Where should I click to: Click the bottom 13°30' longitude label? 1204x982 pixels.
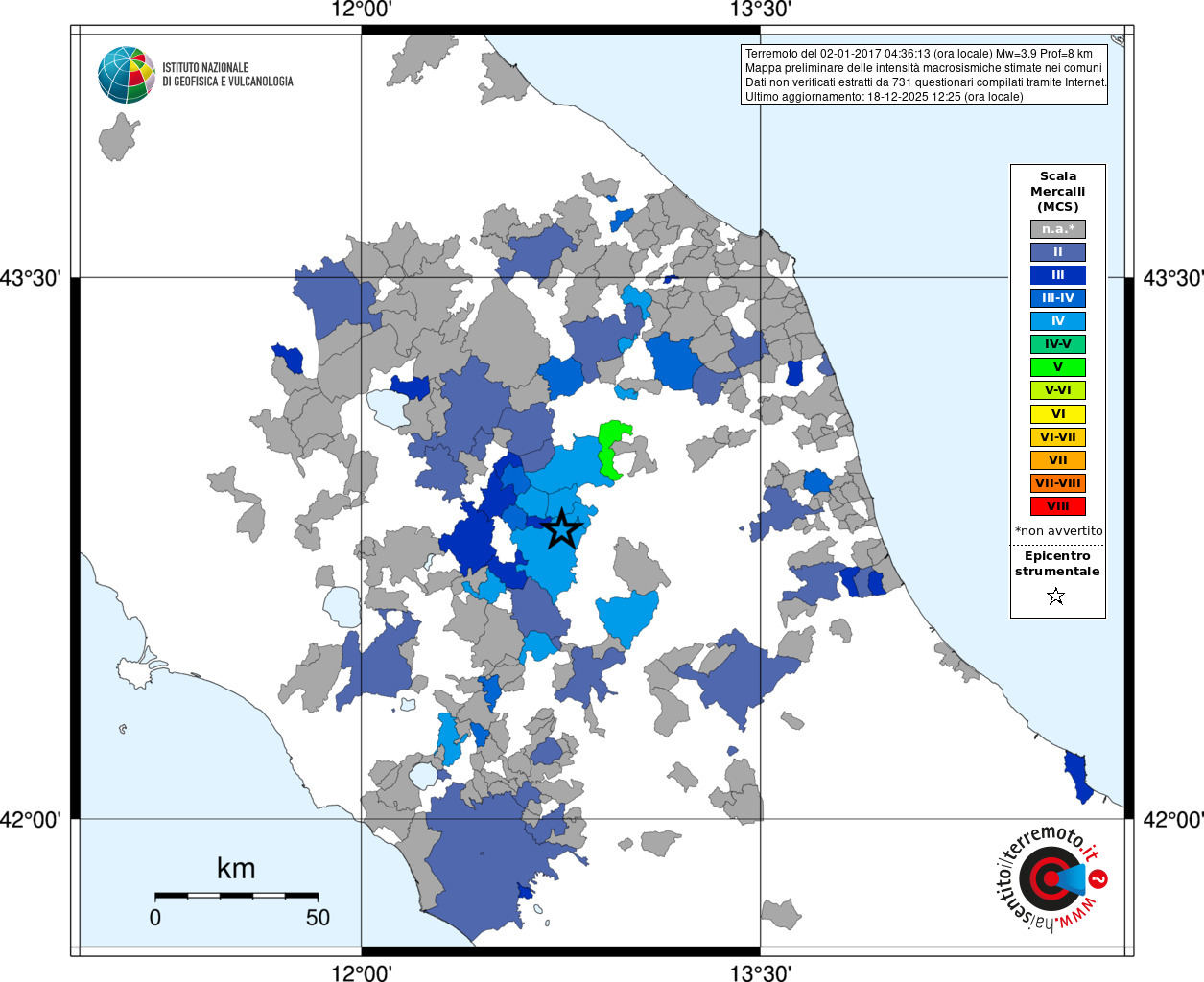[761, 973]
